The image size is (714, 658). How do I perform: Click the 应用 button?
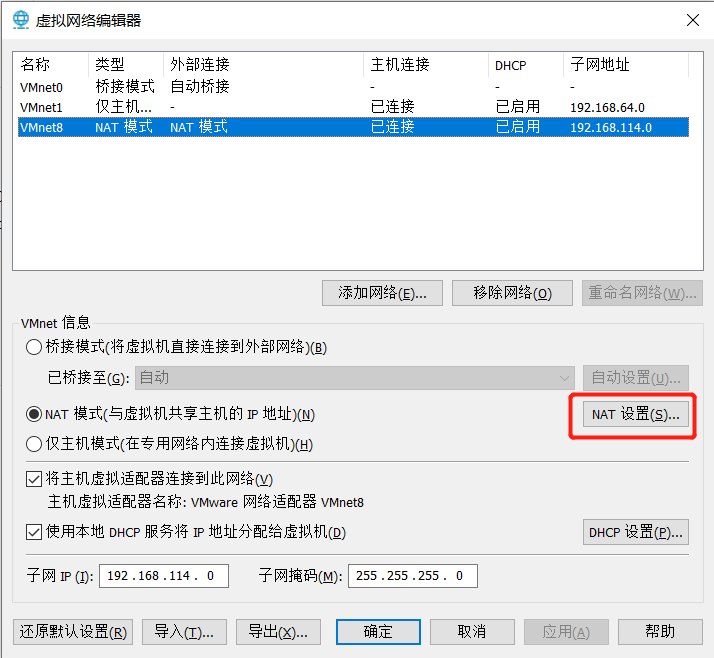(x=566, y=632)
